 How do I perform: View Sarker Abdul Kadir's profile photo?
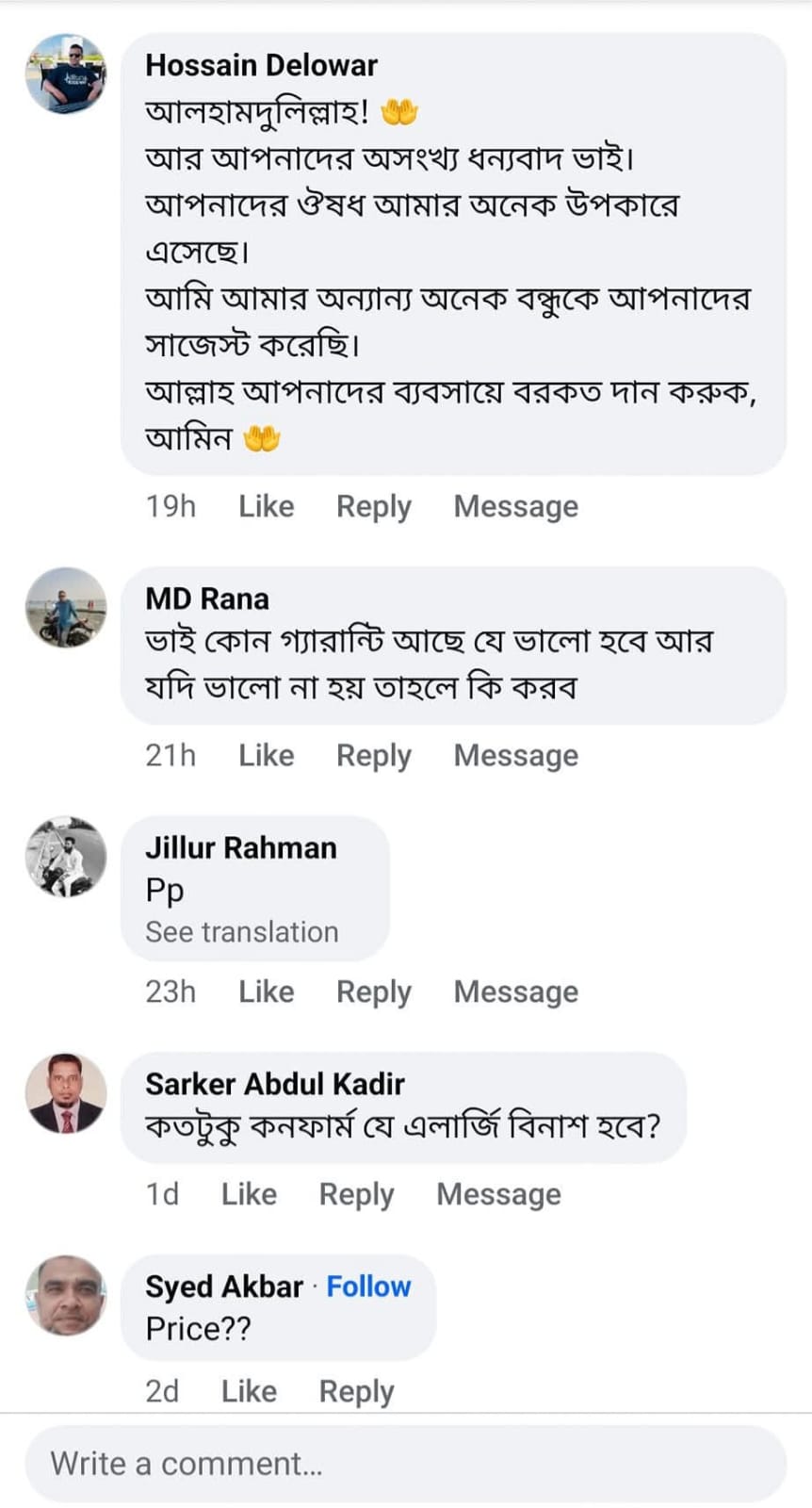66,1093
